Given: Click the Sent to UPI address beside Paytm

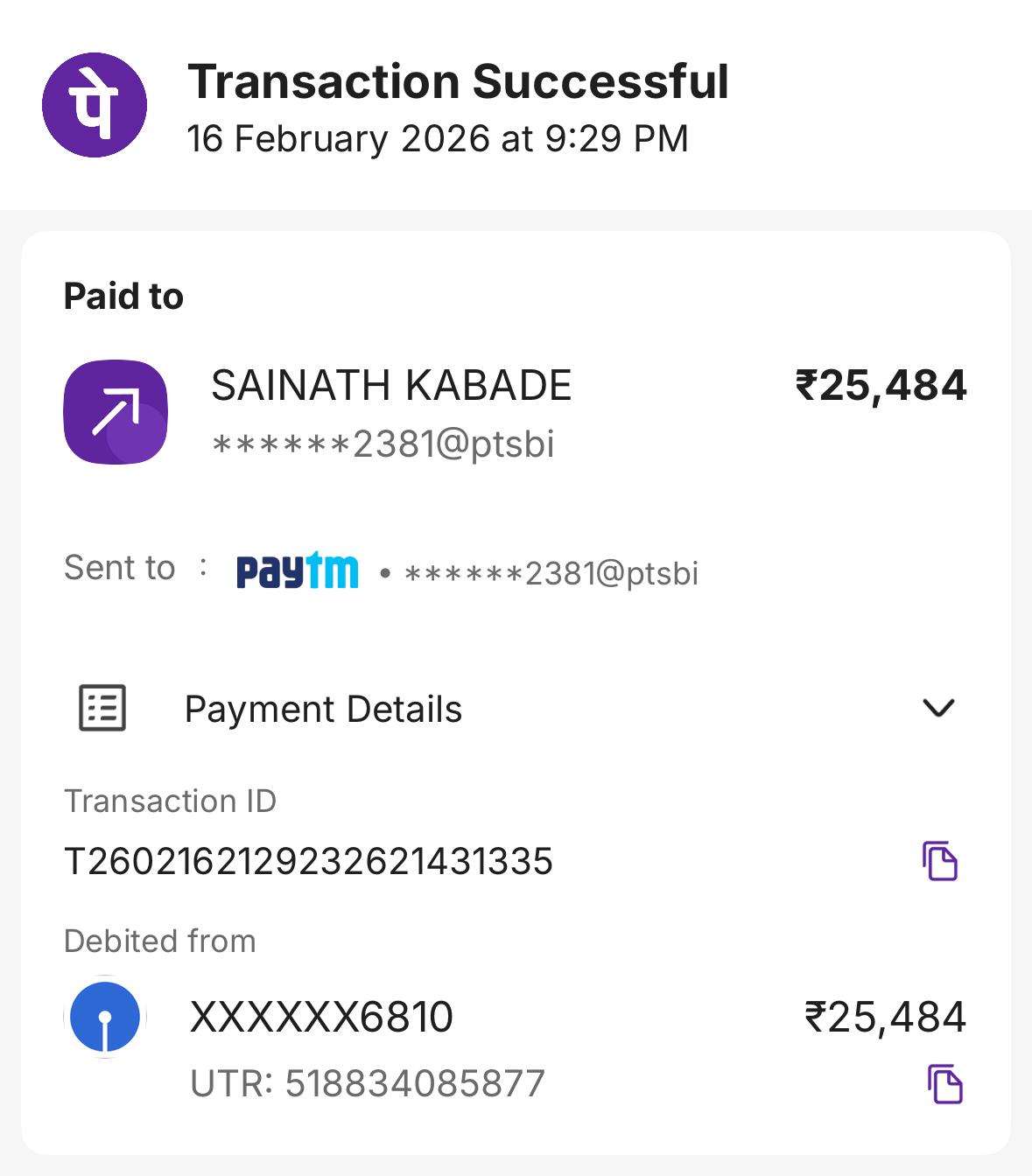Looking at the screenshot, I should [551, 574].
